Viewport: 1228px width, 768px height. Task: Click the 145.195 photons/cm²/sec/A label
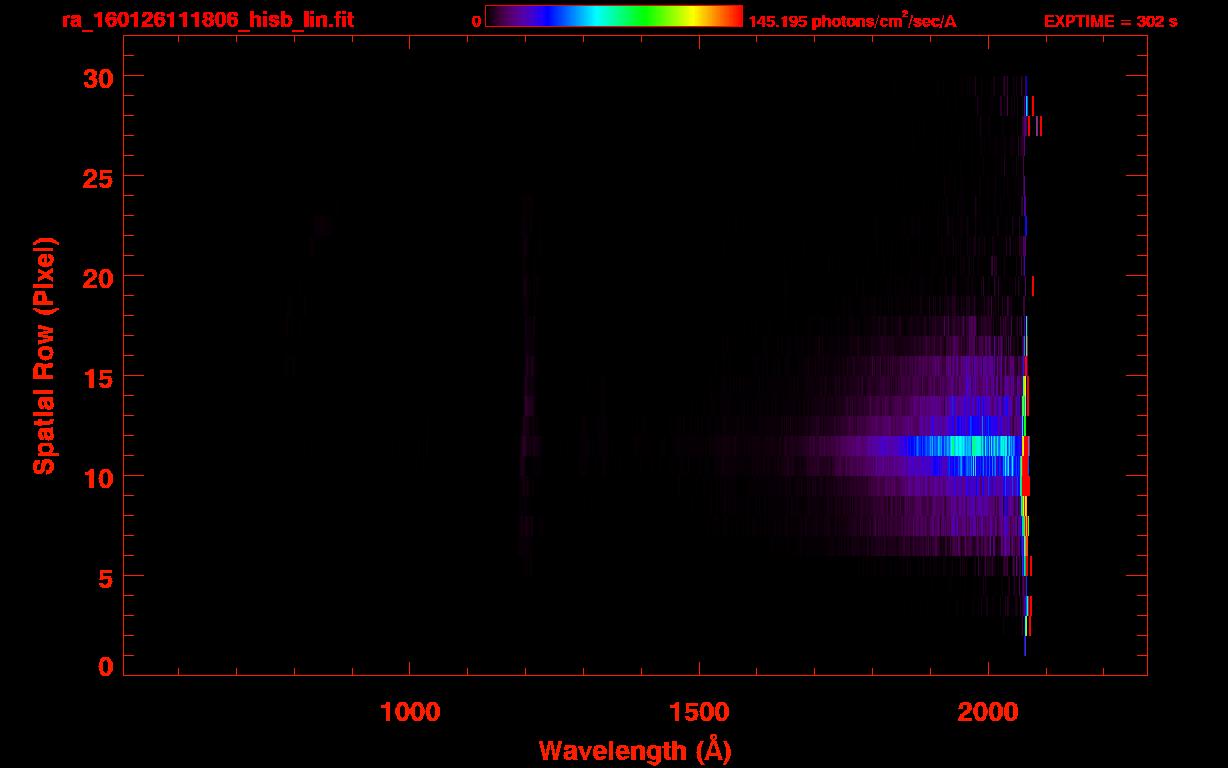pos(852,22)
